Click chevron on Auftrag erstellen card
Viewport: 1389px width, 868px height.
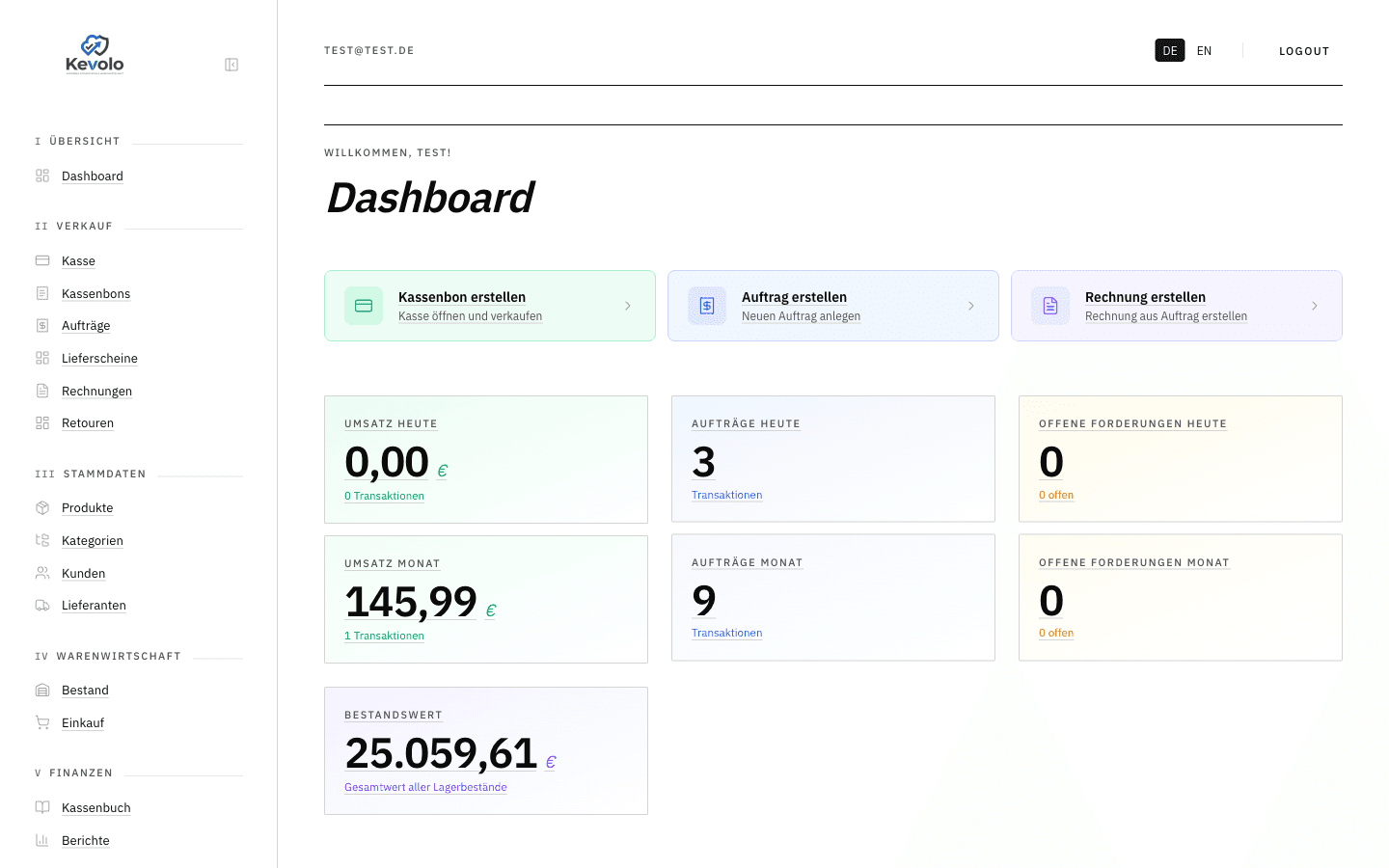[x=971, y=306]
